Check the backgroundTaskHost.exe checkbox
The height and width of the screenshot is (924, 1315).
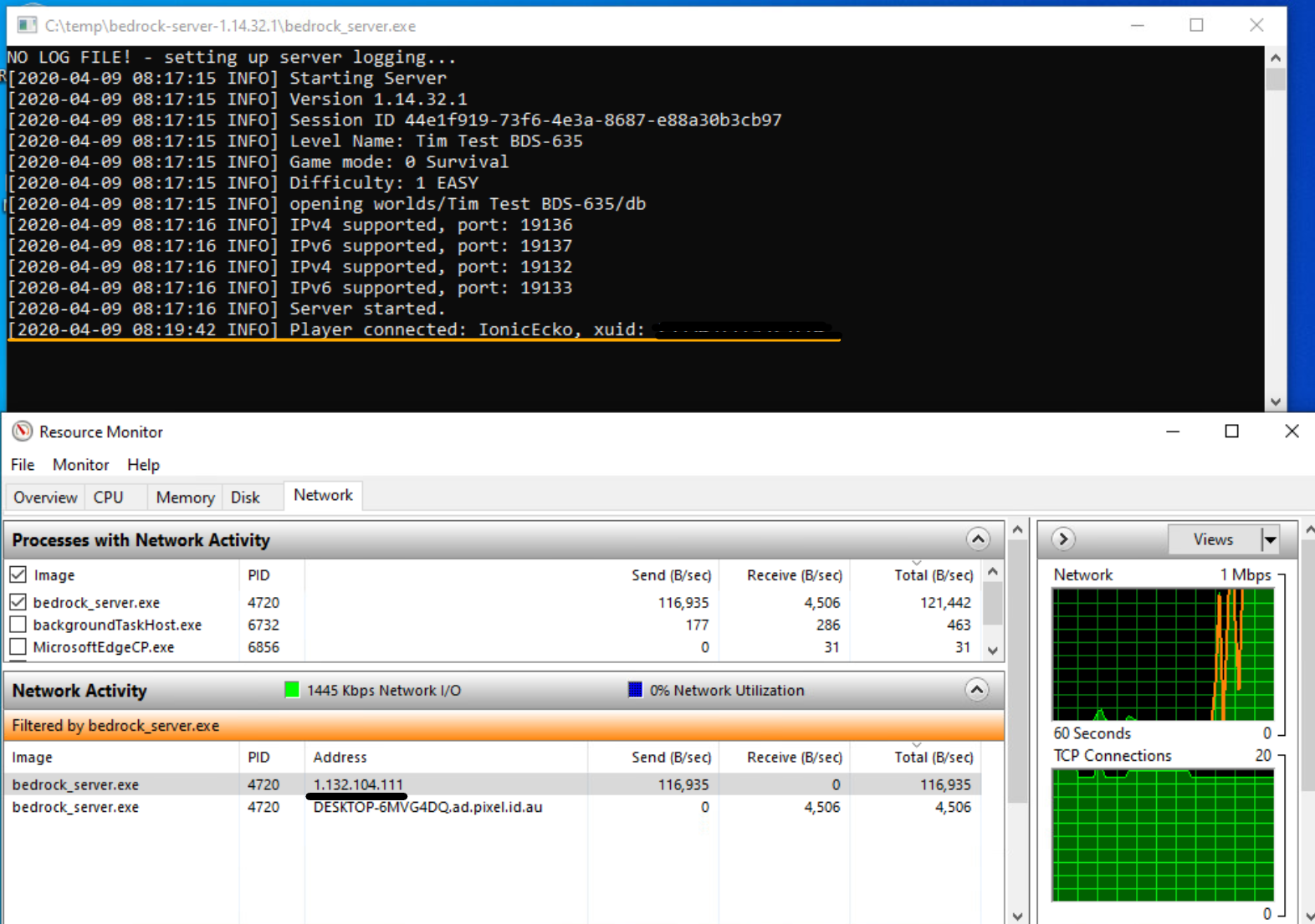(x=18, y=625)
